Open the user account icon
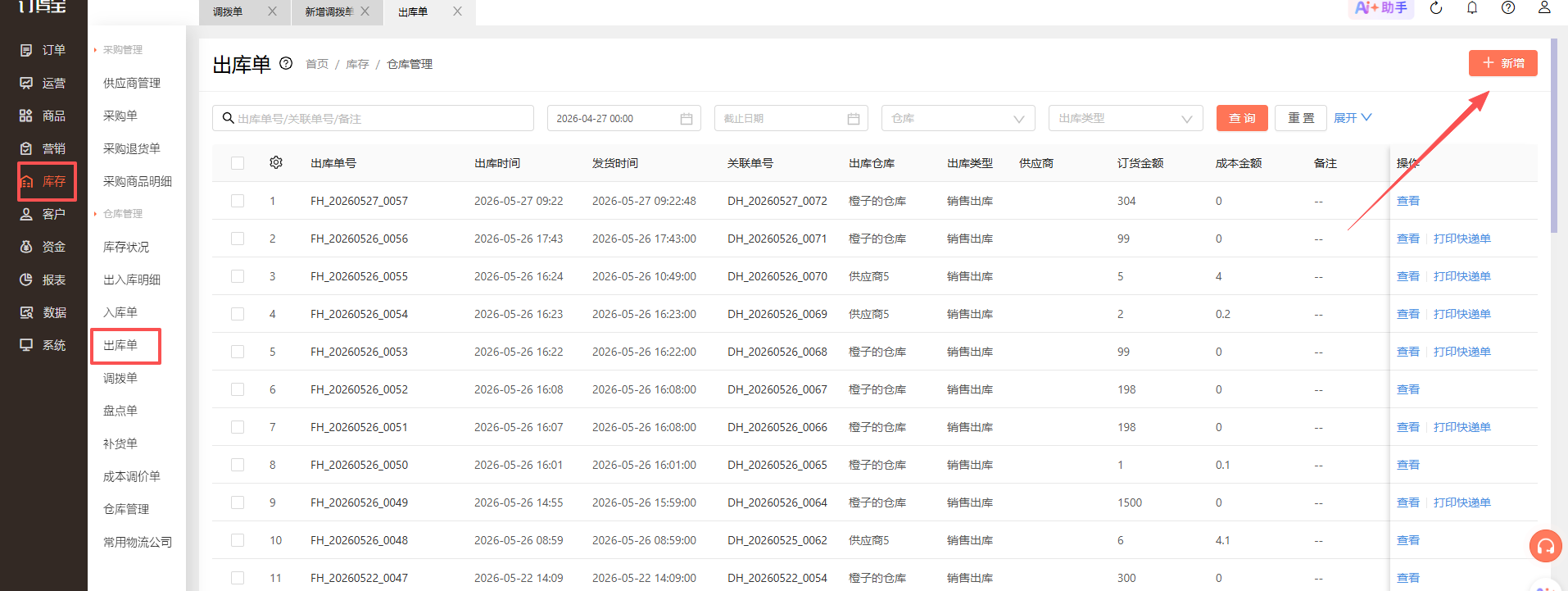The height and width of the screenshot is (591, 1568). (1544, 8)
